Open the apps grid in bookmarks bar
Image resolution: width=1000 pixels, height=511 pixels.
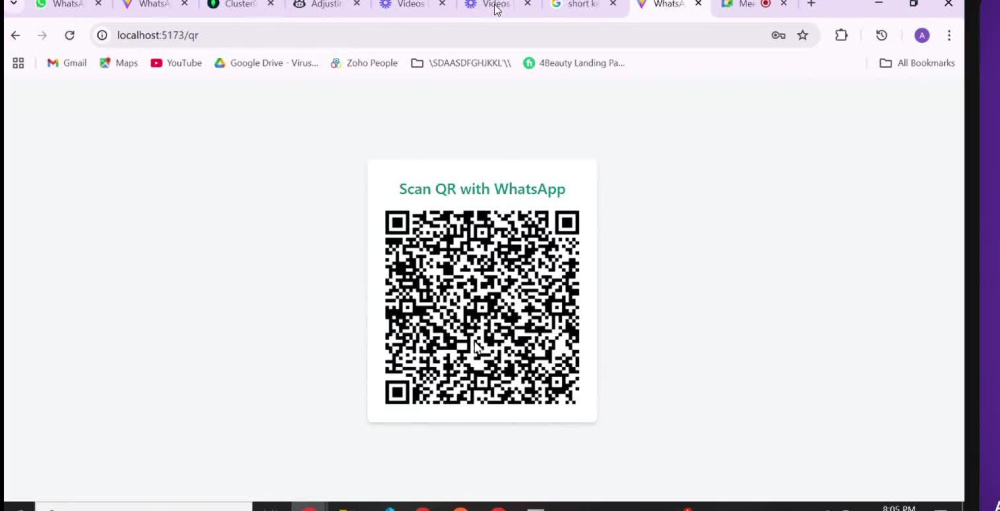coord(18,63)
